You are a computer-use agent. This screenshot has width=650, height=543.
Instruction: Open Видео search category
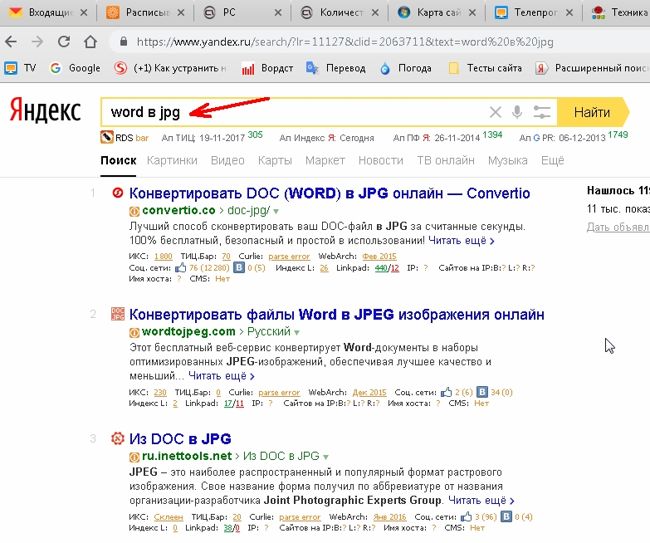228,160
